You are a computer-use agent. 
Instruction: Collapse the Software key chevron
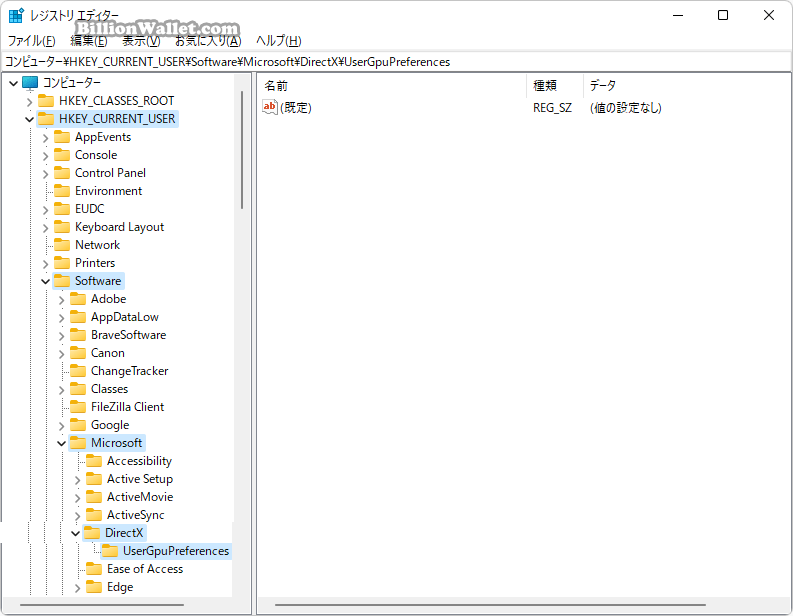(x=46, y=281)
